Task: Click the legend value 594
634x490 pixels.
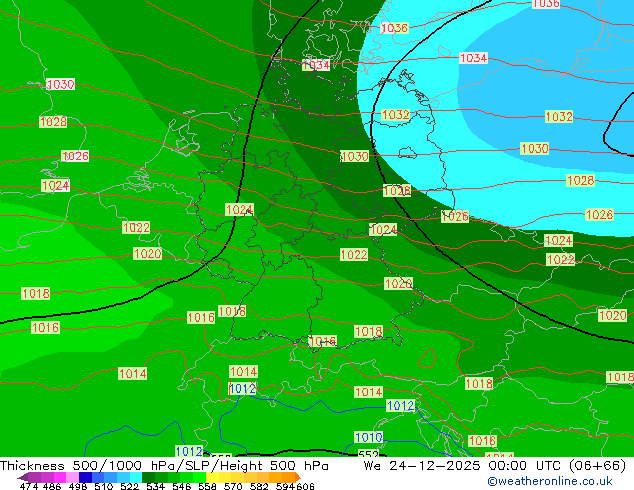Action: click(285, 486)
